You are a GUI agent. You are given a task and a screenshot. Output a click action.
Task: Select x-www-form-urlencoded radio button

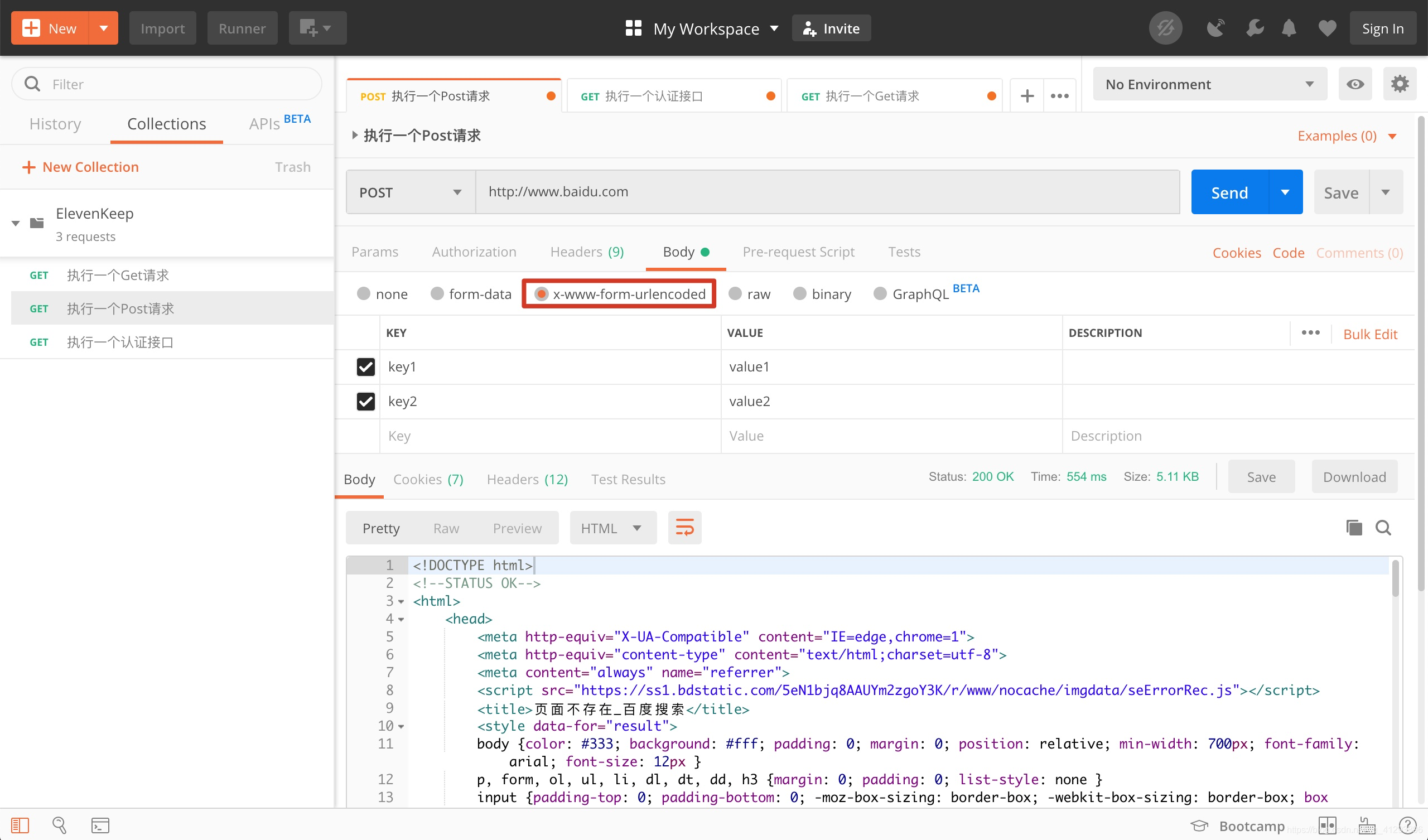click(x=541, y=293)
